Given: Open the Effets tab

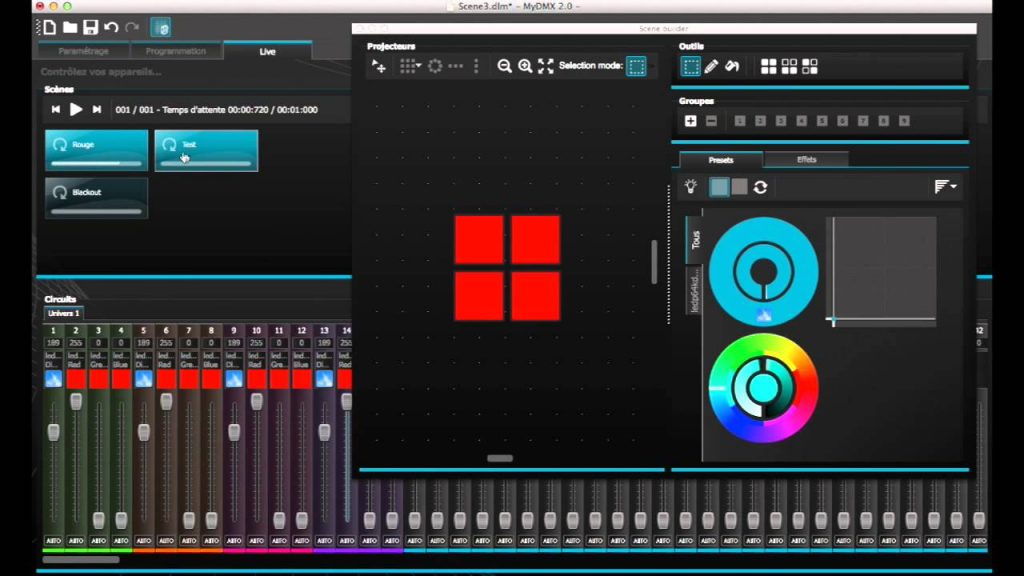Looking at the screenshot, I should (x=806, y=159).
